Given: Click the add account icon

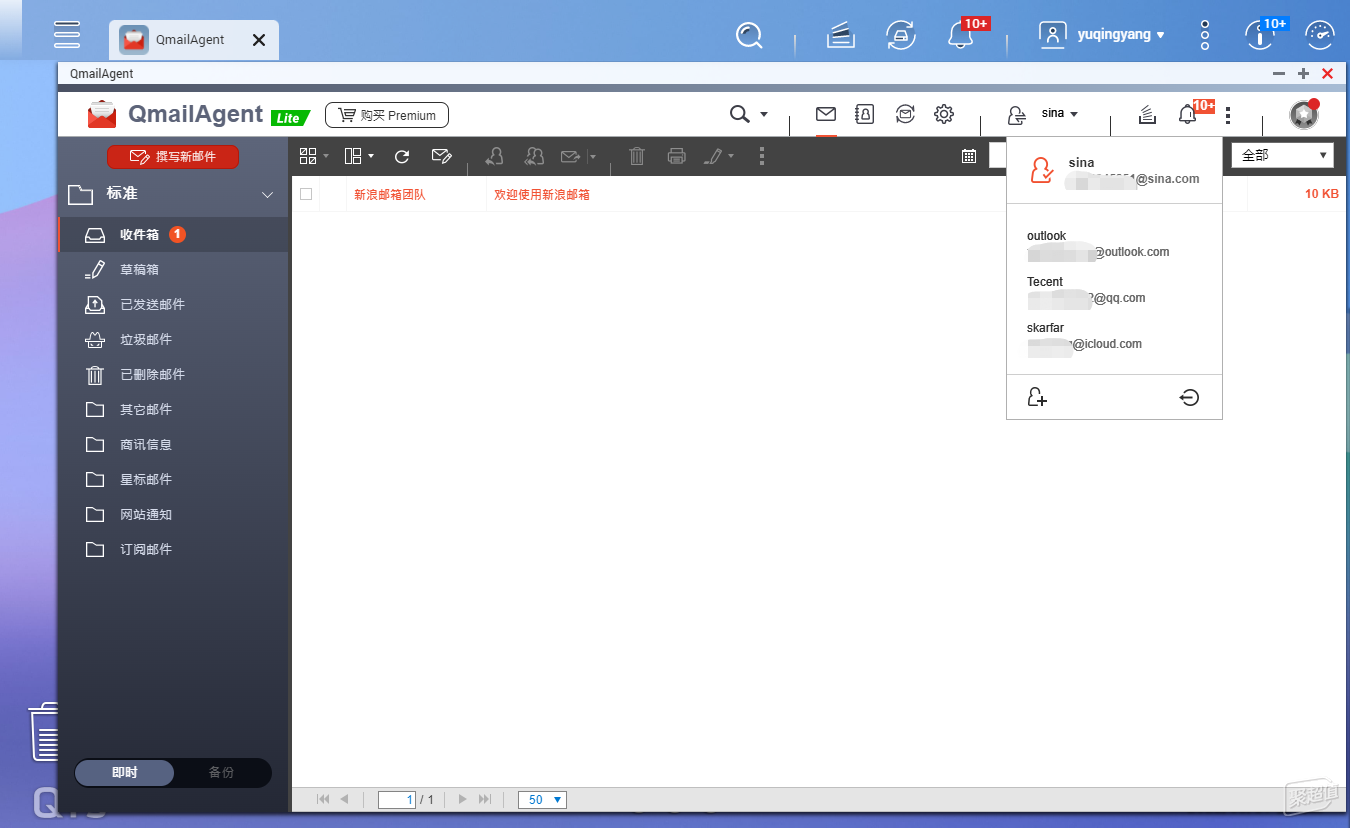Looking at the screenshot, I should click(x=1037, y=397).
